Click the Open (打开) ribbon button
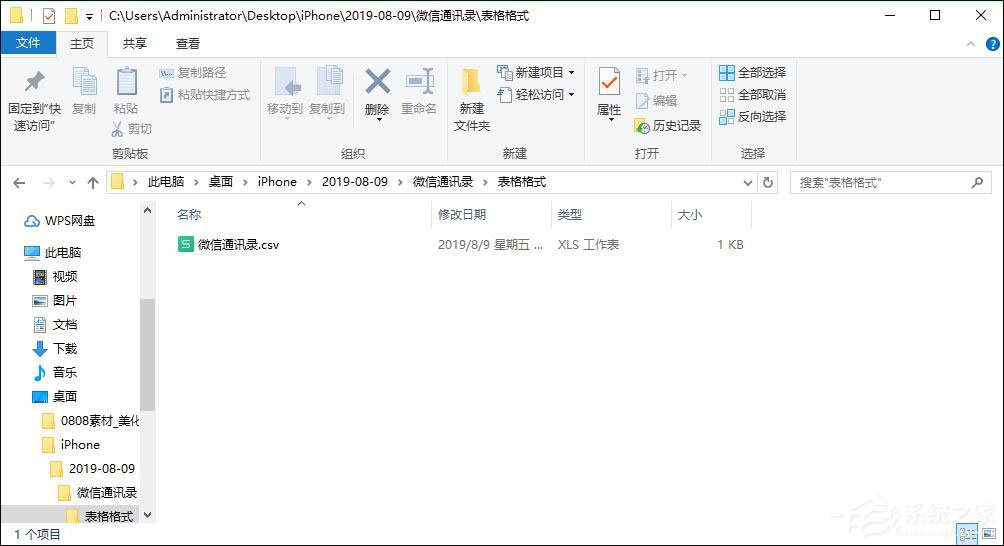The width and height of the screenshot is (1004, 546). click(x=661, y=76)
